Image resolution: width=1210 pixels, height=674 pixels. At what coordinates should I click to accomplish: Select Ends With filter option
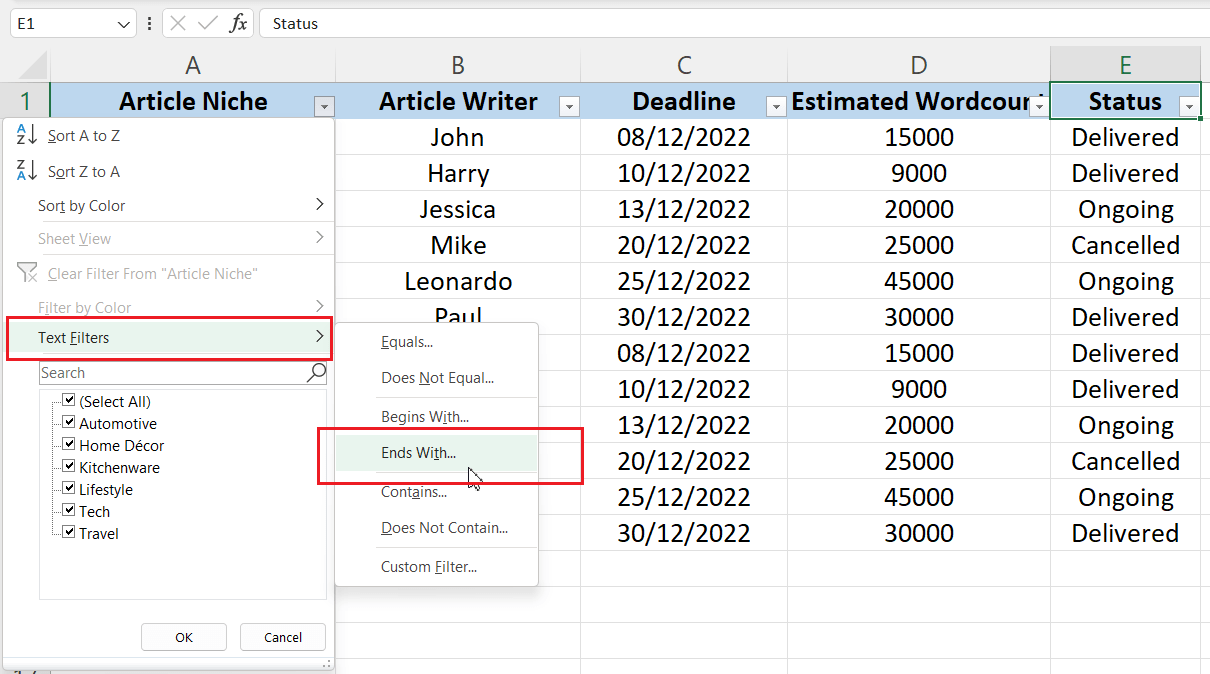(417, 452)
